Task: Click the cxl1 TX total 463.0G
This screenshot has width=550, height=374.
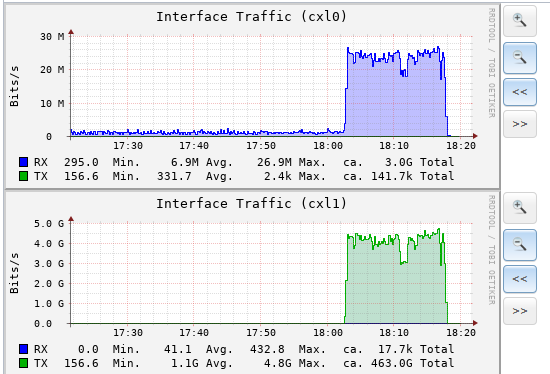Action: pos(392,363)
